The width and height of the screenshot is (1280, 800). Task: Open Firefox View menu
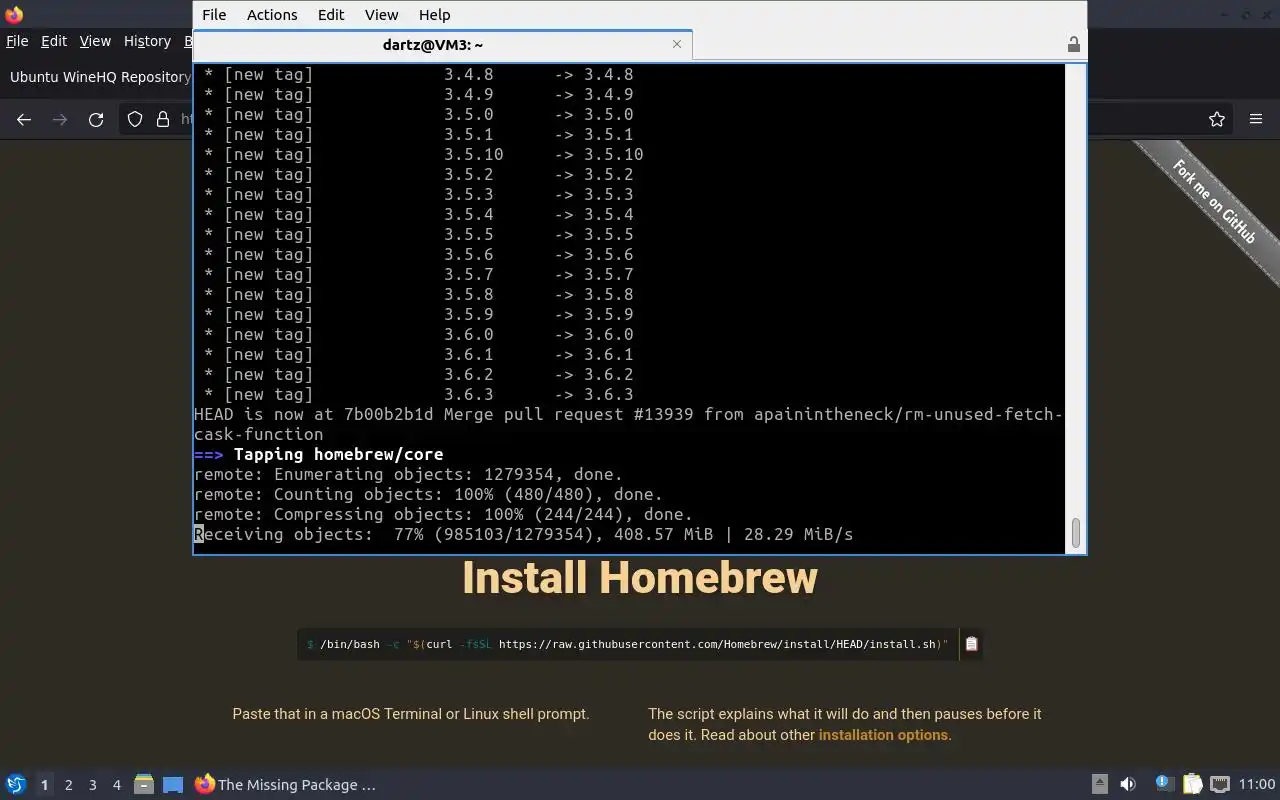[95, 41]
